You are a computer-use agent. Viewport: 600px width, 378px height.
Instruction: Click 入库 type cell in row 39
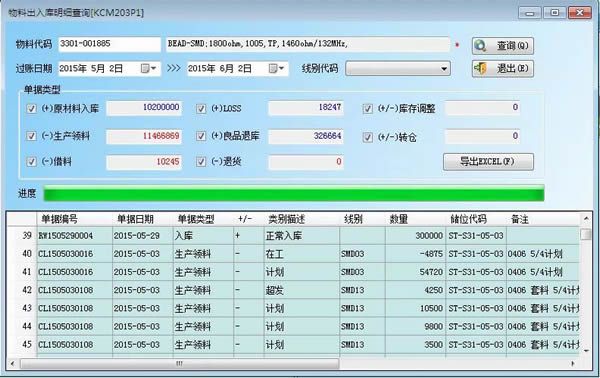click(203, 236)
